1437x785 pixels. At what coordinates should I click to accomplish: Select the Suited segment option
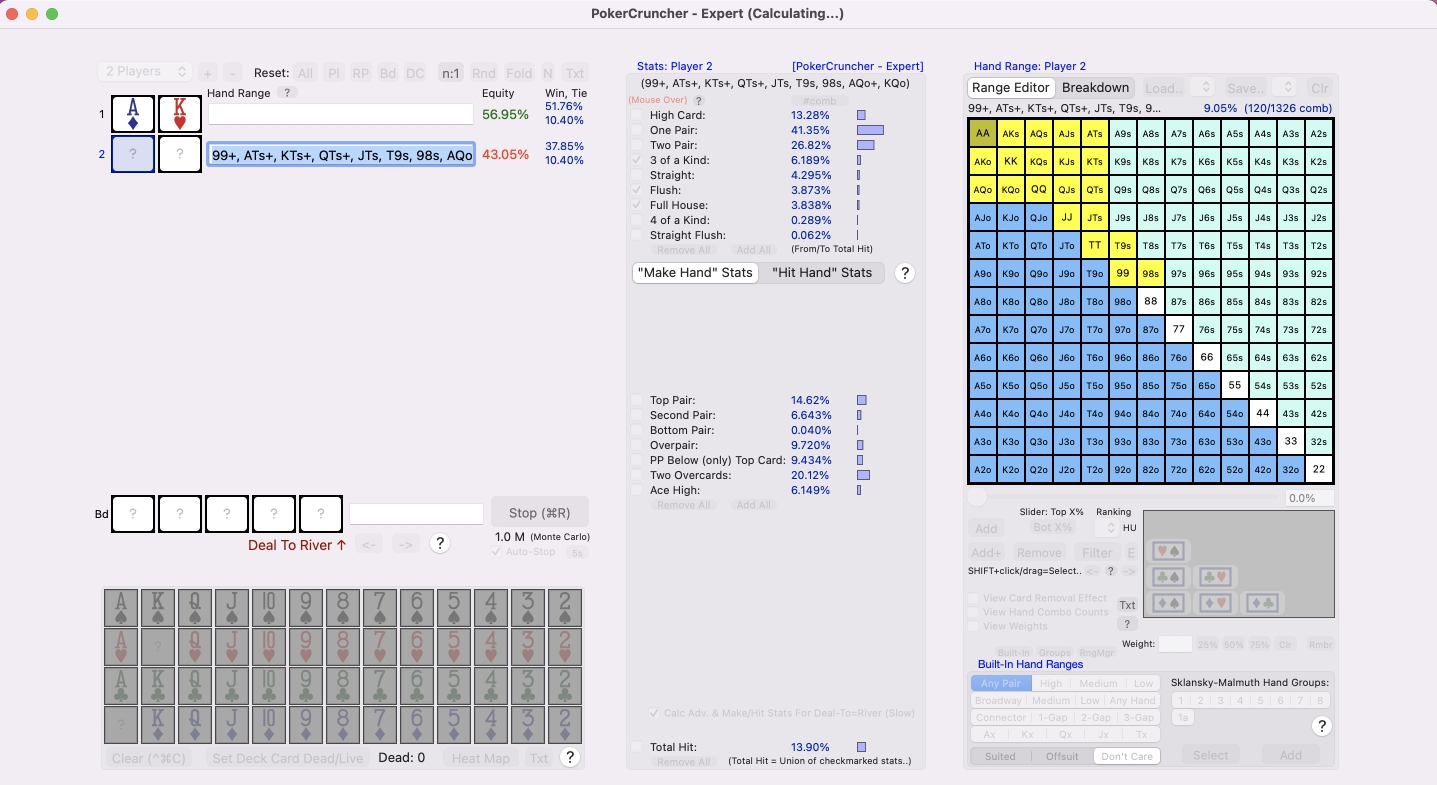tap(1000, 756)
